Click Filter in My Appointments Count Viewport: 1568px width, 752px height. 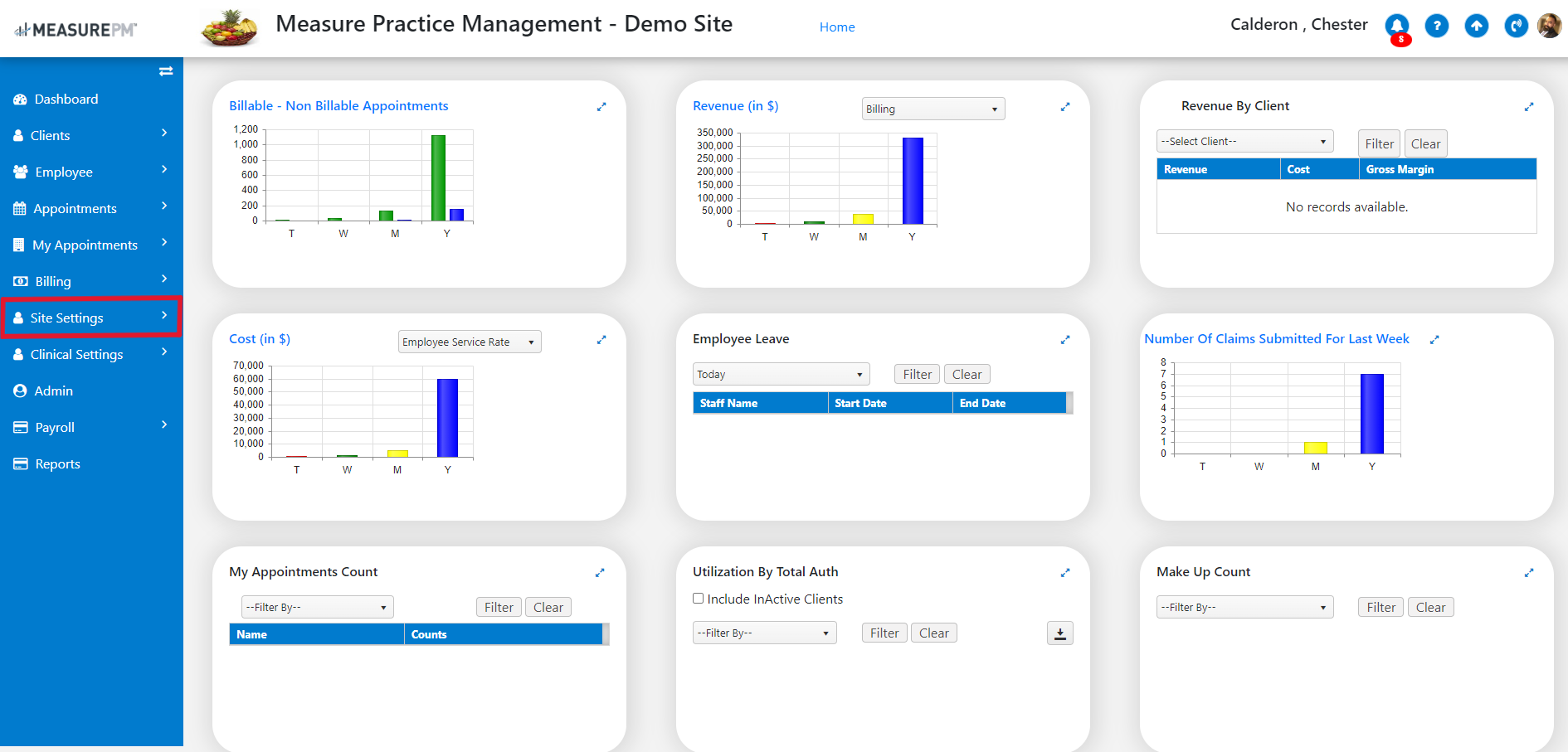click(499, 607)
